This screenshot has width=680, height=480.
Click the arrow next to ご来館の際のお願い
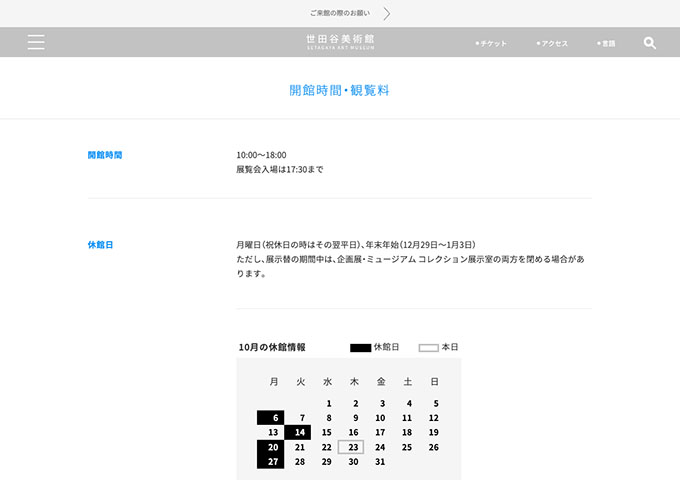tap(386, 14)
